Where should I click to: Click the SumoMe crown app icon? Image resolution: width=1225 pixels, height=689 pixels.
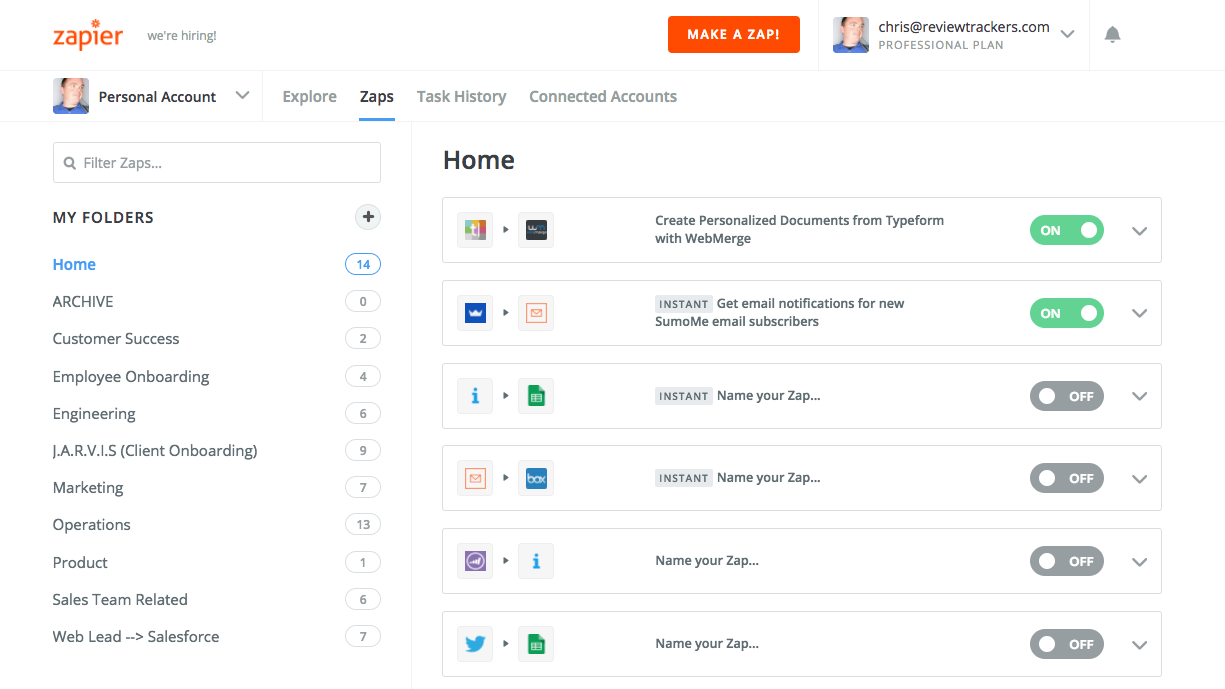pos(475,313)
